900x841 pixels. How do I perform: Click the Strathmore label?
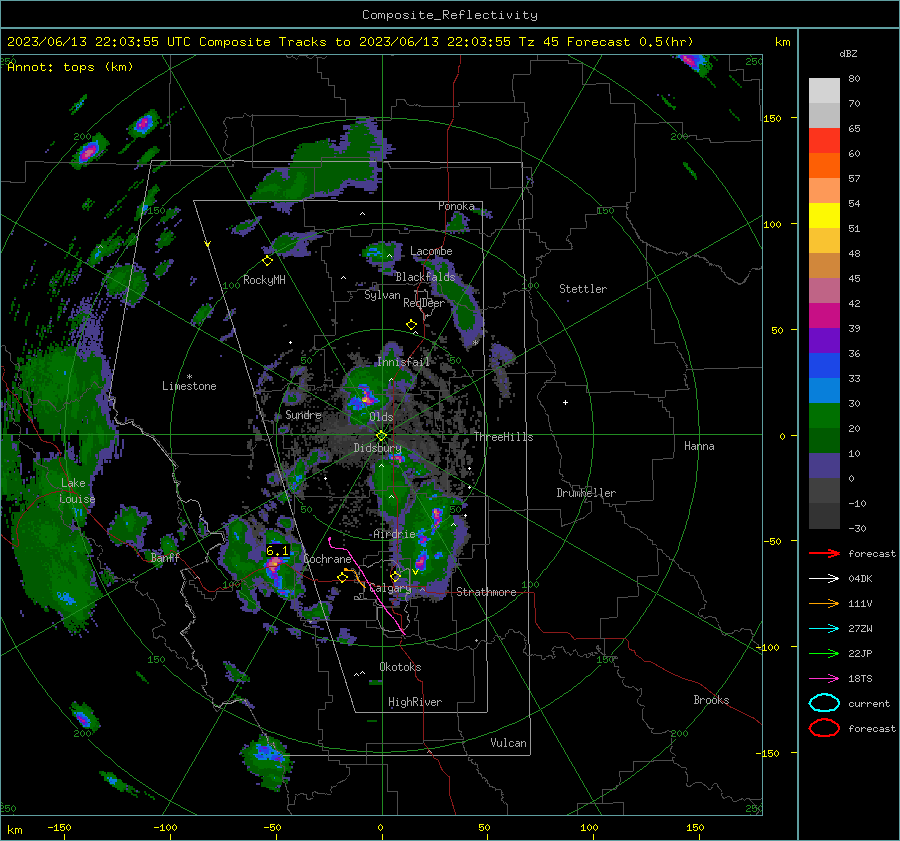pos(486,592)
